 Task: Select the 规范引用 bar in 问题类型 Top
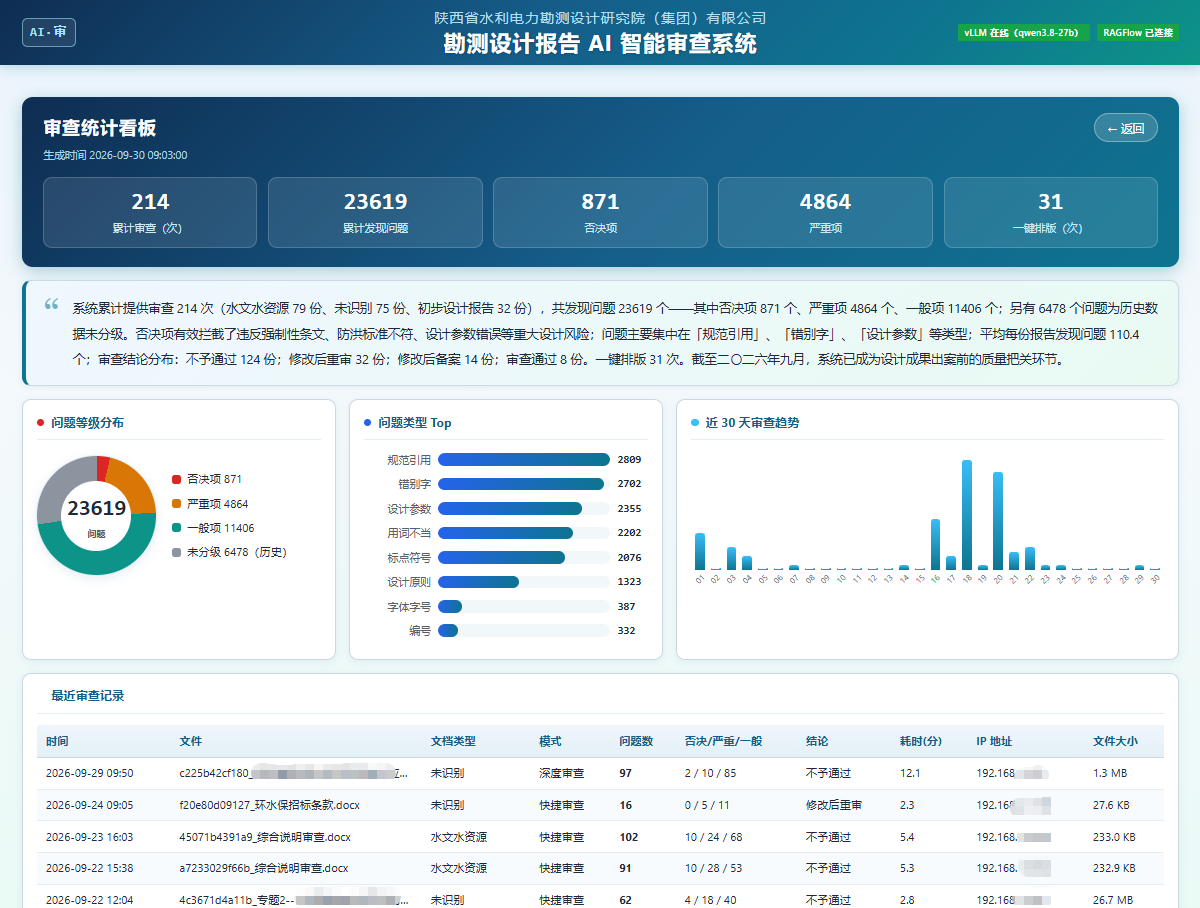524,460
